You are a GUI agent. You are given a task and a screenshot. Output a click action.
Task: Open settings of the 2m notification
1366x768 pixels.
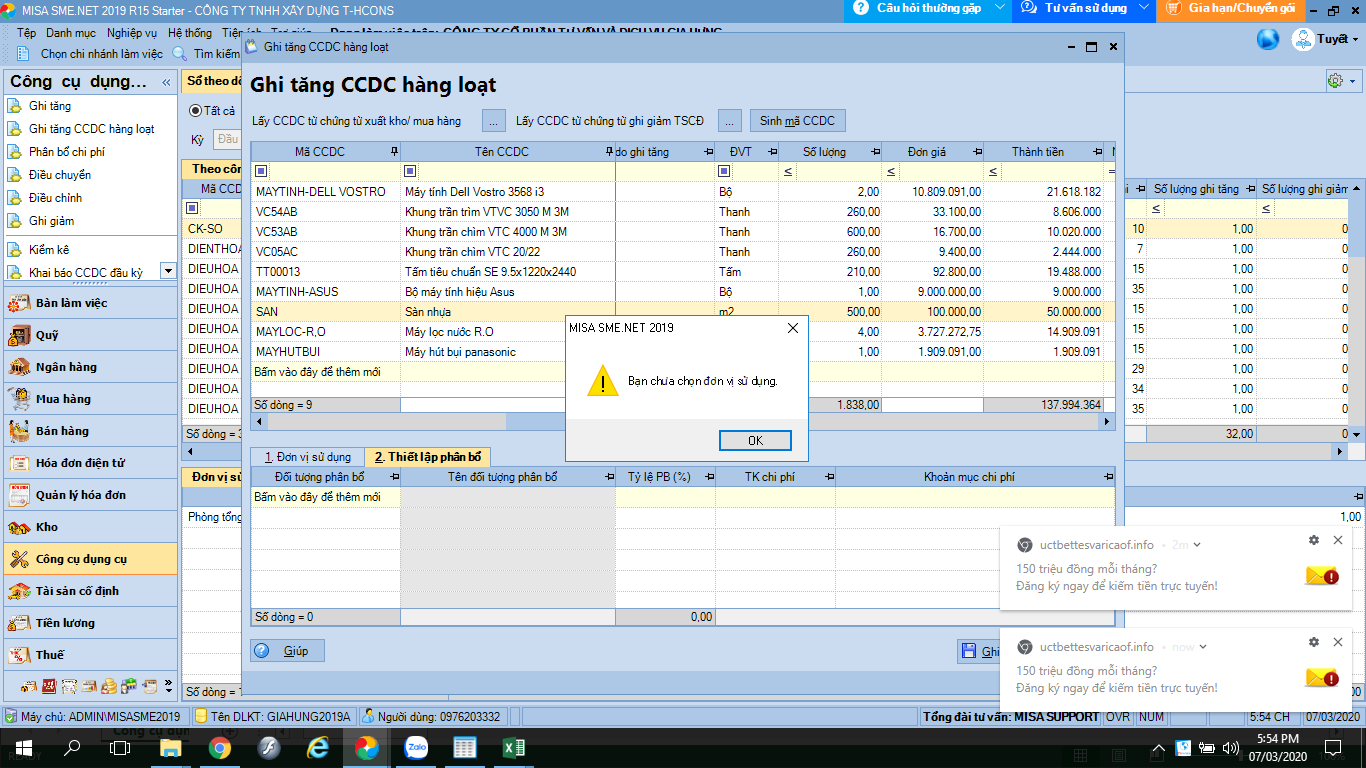coord(1313,541)
